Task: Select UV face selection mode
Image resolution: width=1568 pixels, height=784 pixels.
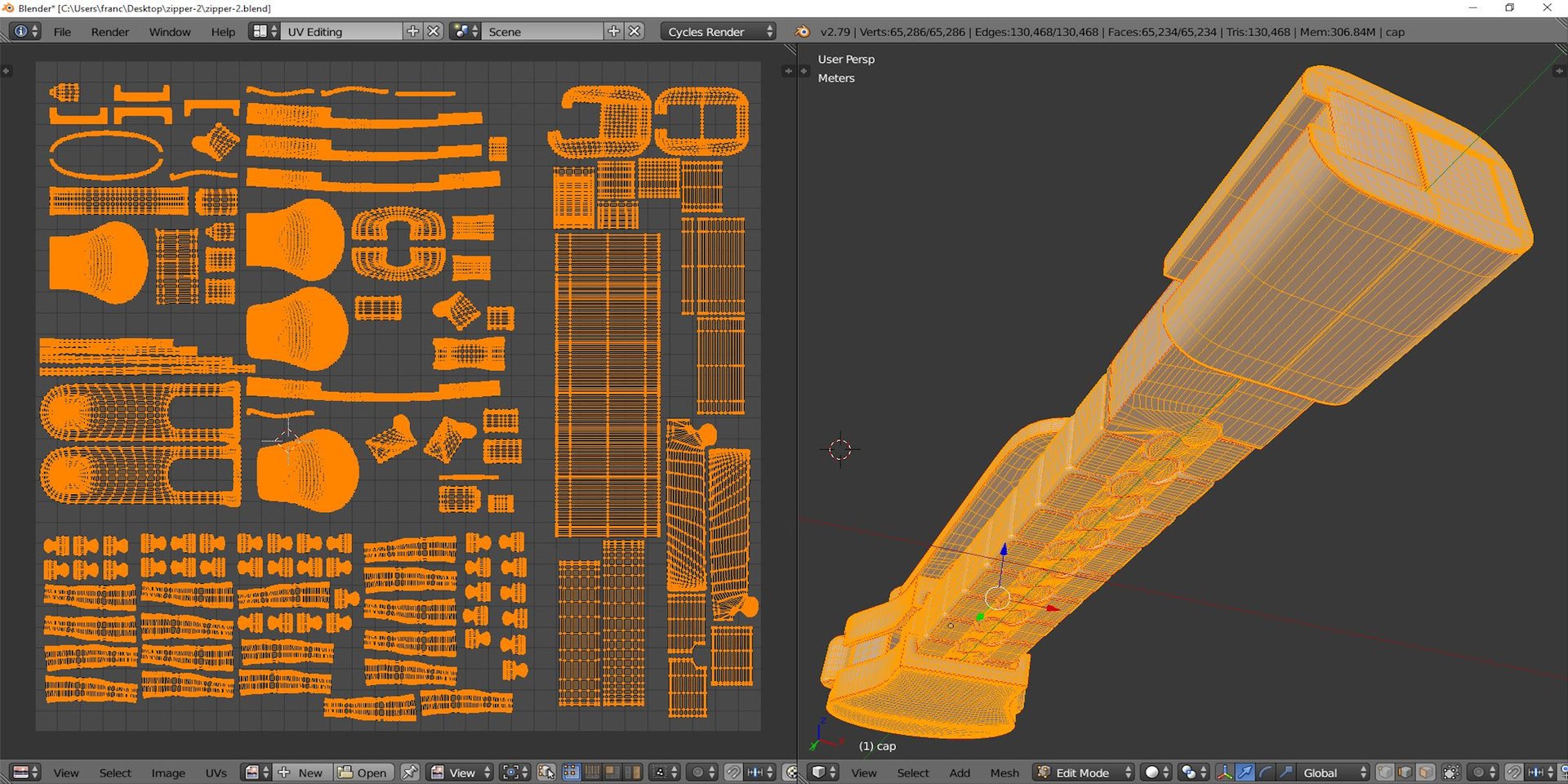Action: [612, 772]
